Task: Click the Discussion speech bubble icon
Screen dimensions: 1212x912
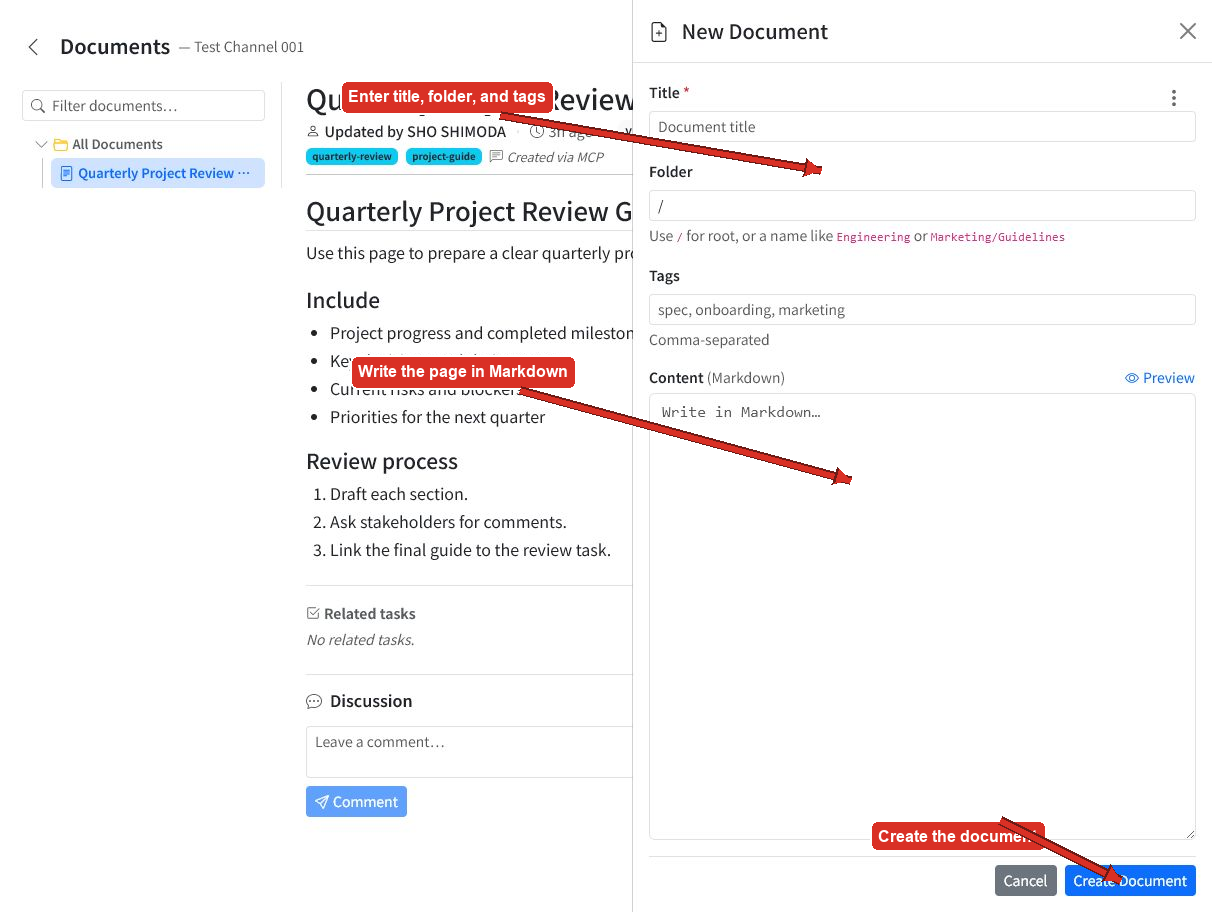Action: coord(314,702)
